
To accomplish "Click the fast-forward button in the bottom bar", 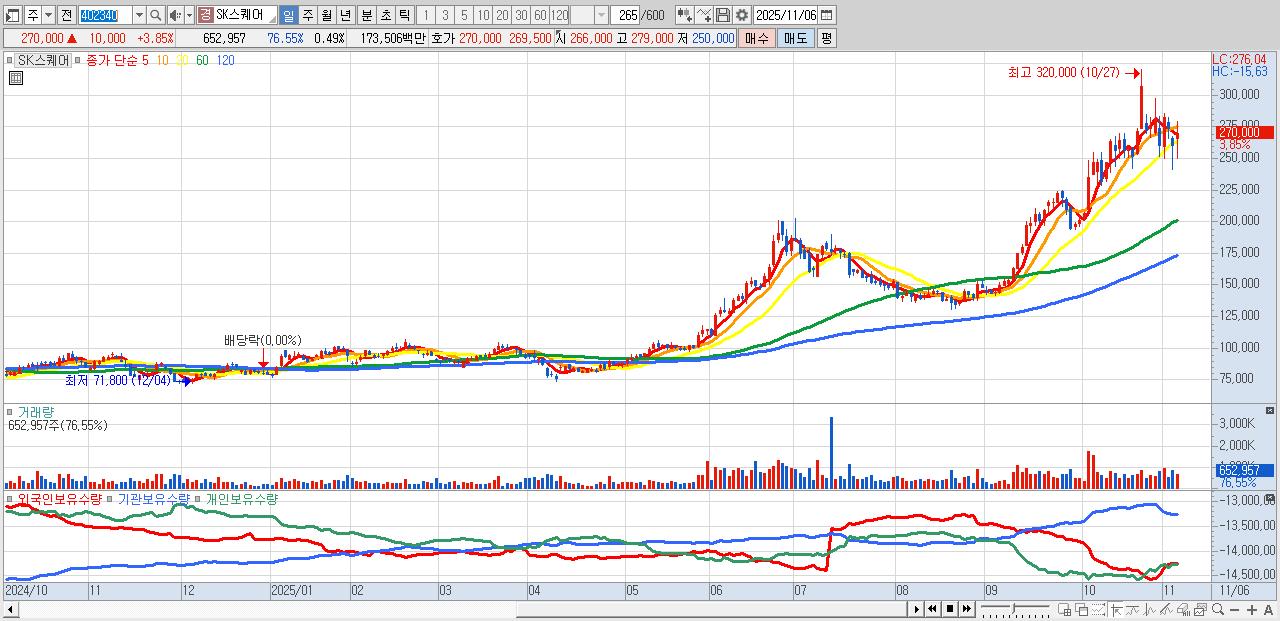I will (967, 609).
